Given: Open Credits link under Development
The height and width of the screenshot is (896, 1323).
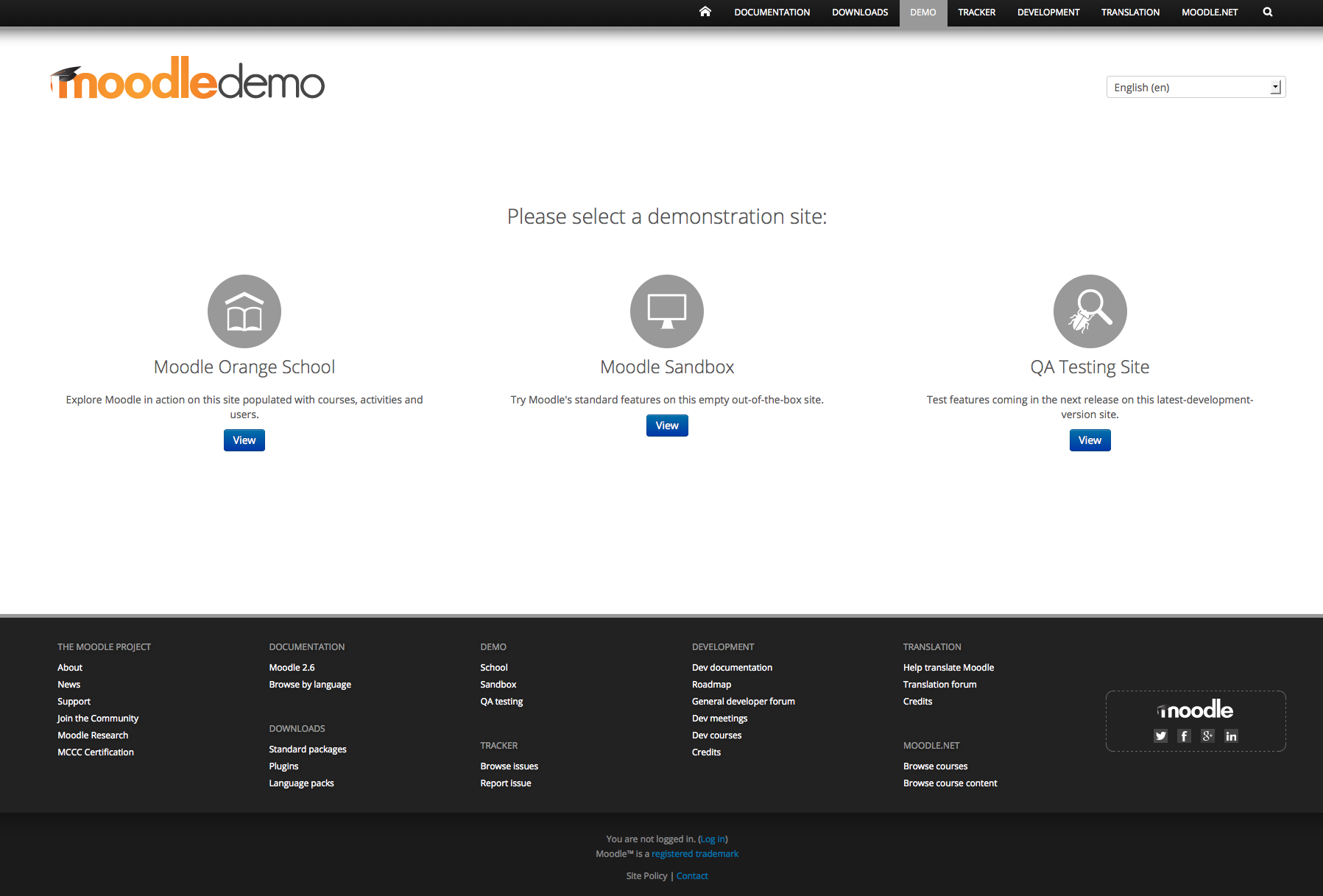Looking at the screenshot, I should pos(706,752).
